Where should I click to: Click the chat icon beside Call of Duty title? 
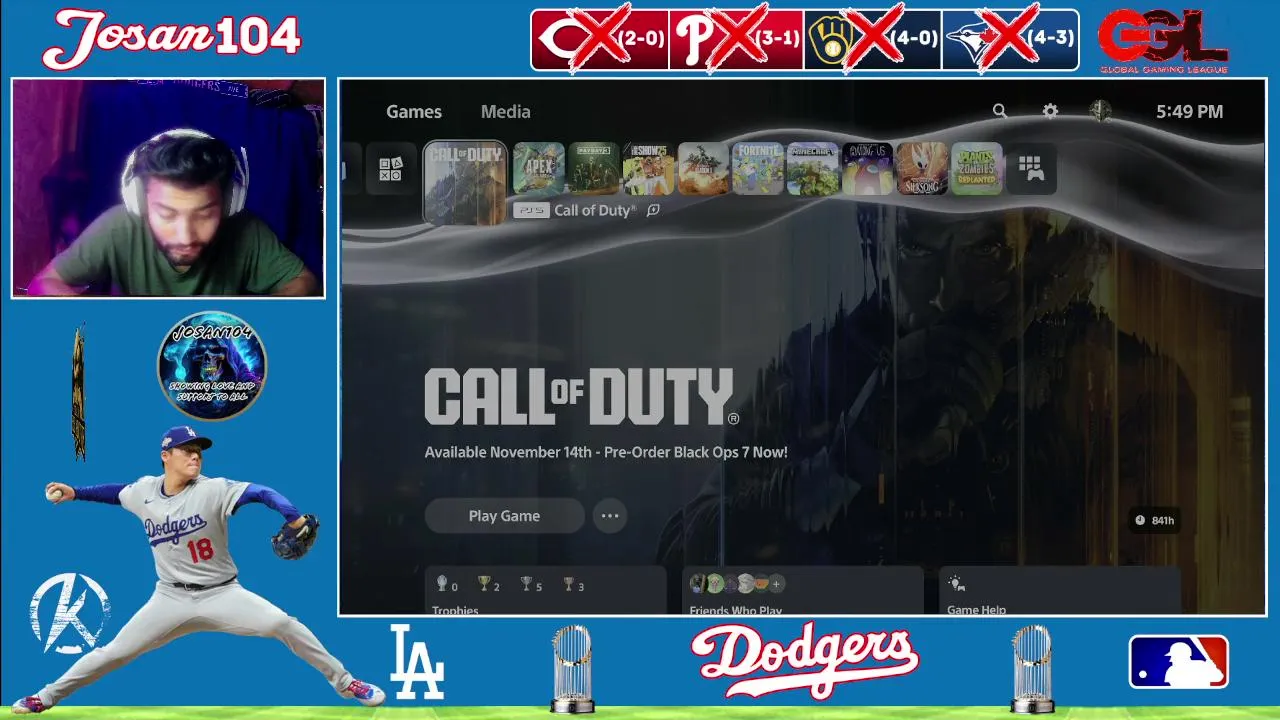(x=653, y=210)
